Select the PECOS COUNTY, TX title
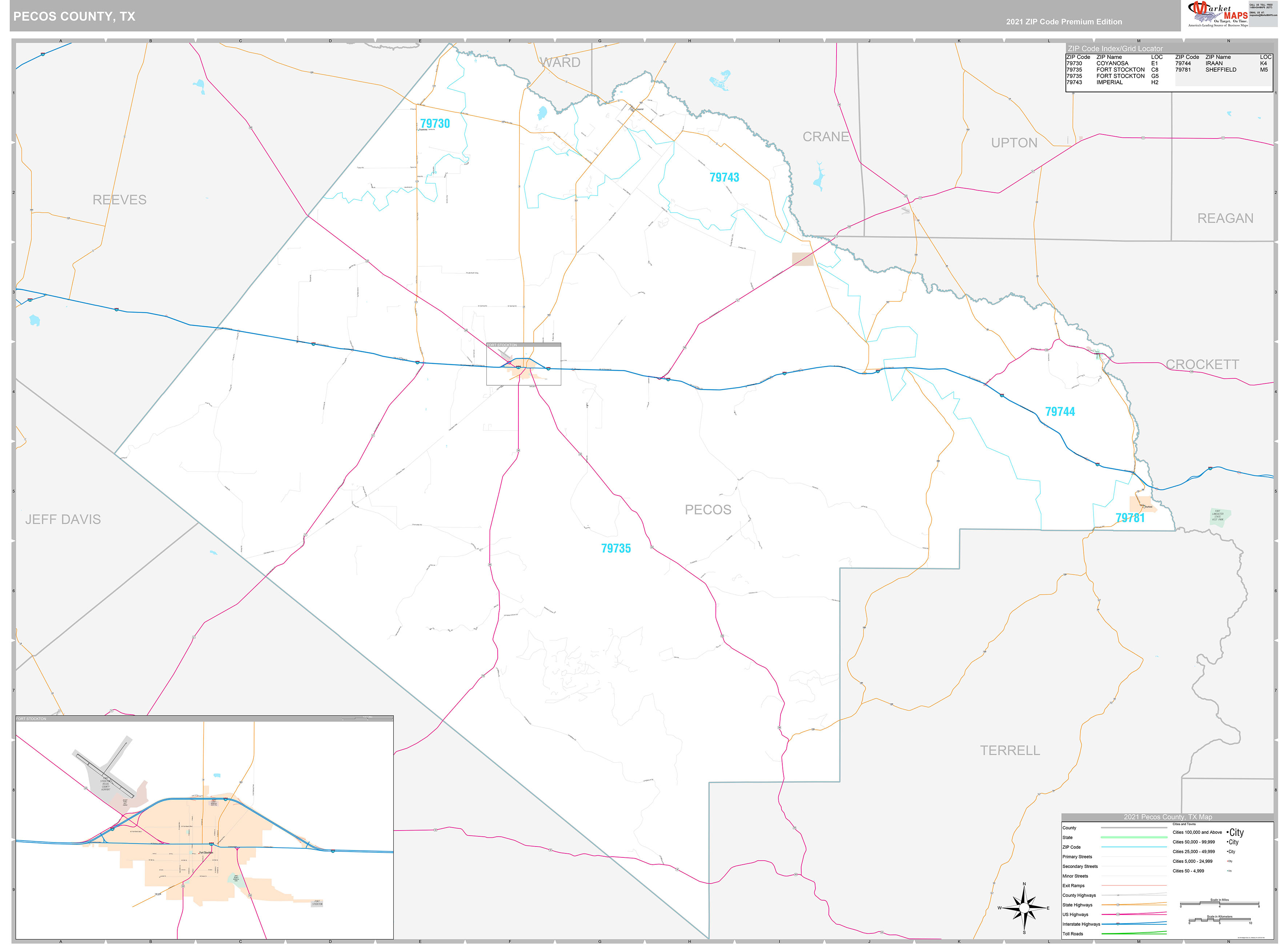Screen dimensions: 1288x945 point(75,17)
